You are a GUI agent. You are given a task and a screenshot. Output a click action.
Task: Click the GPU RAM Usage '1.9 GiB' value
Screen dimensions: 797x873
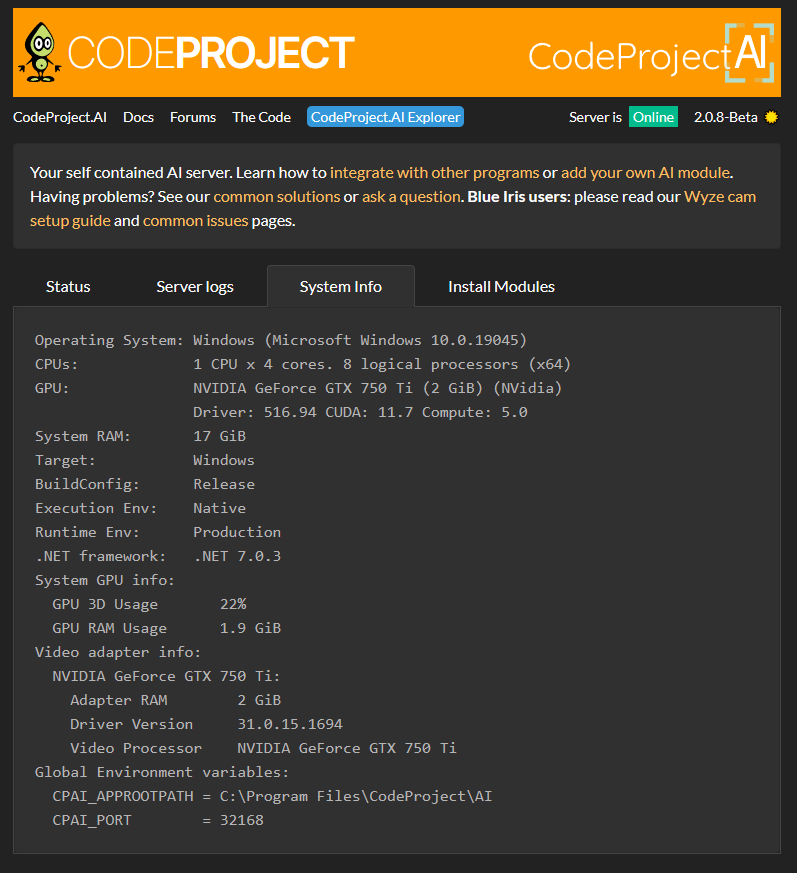click(x=250, y=628)
